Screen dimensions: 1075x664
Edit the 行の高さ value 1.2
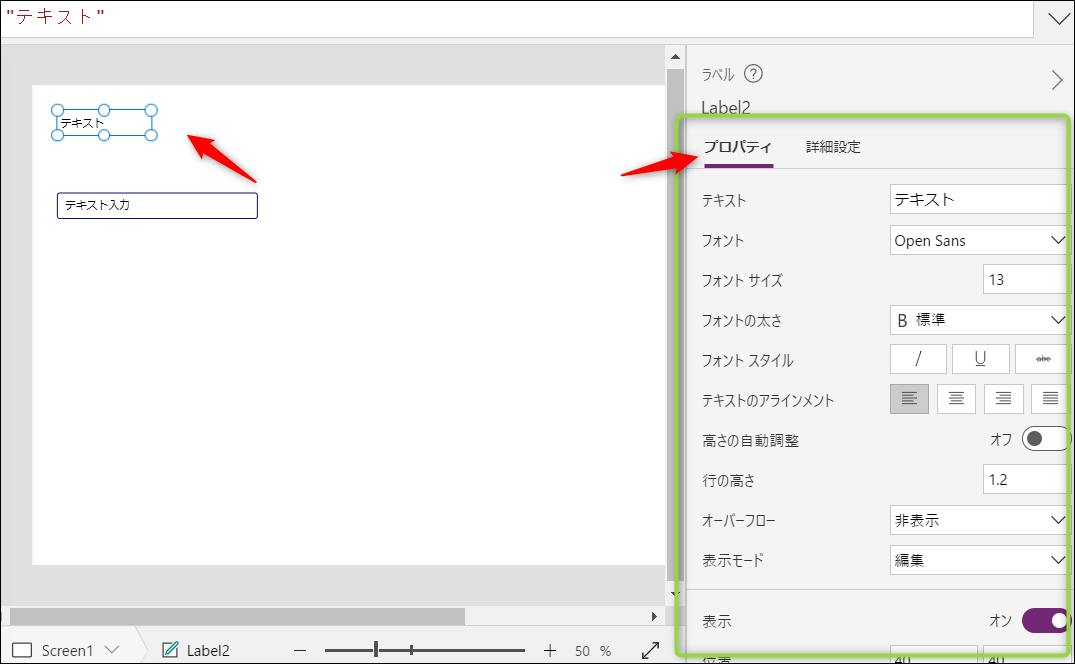1026,480
